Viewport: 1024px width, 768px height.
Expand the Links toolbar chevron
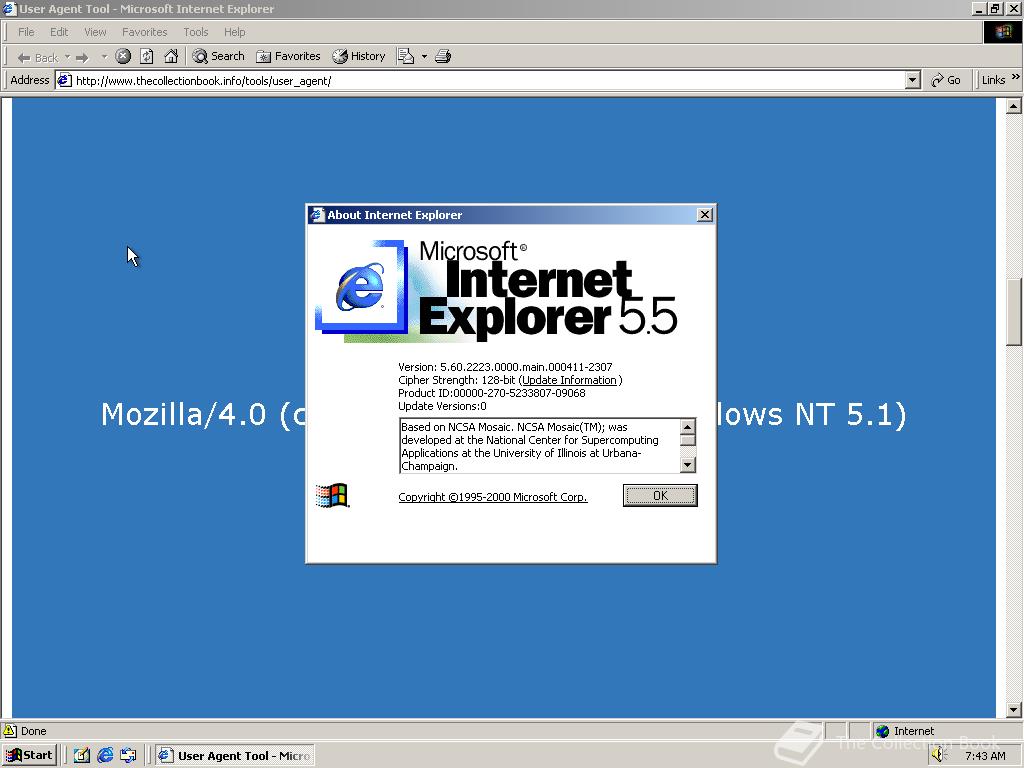pos(1016,77)
